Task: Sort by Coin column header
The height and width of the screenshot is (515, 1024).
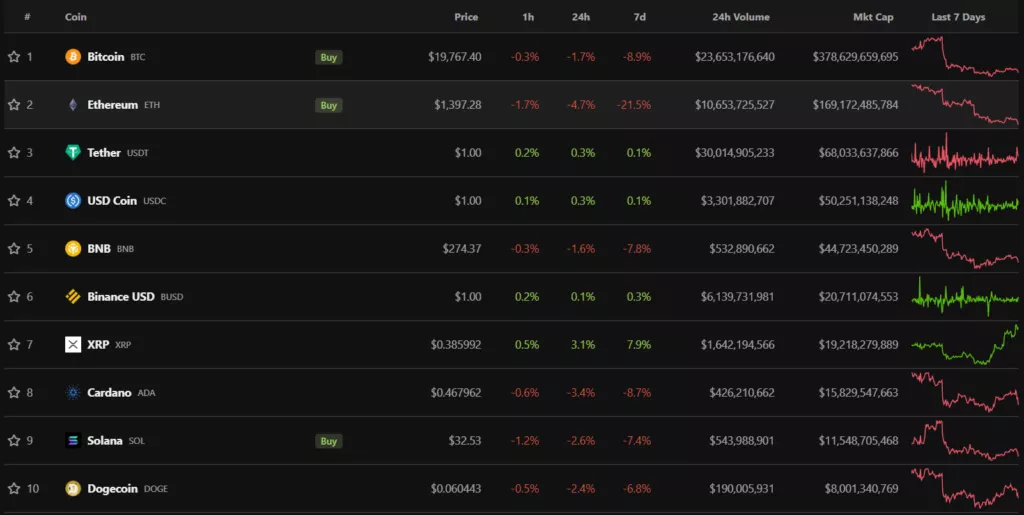Action: pos(76,17)
